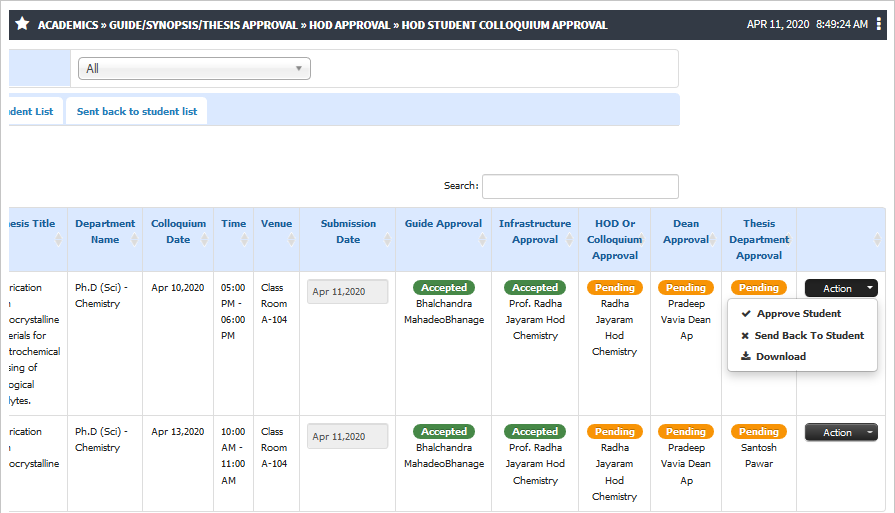Click Pending Dean Approval badge in first row

click(x=686, y=288)
